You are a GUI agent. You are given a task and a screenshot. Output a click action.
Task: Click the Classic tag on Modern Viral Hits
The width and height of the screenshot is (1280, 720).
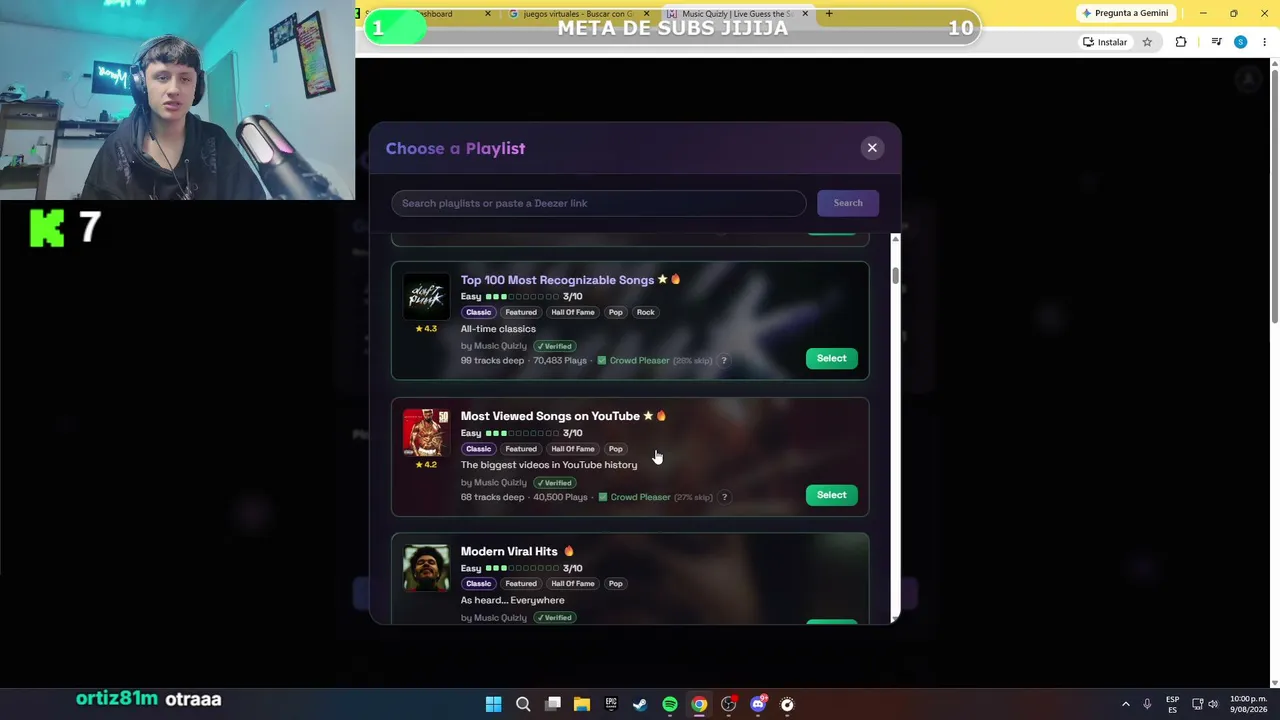click(479, 584)
